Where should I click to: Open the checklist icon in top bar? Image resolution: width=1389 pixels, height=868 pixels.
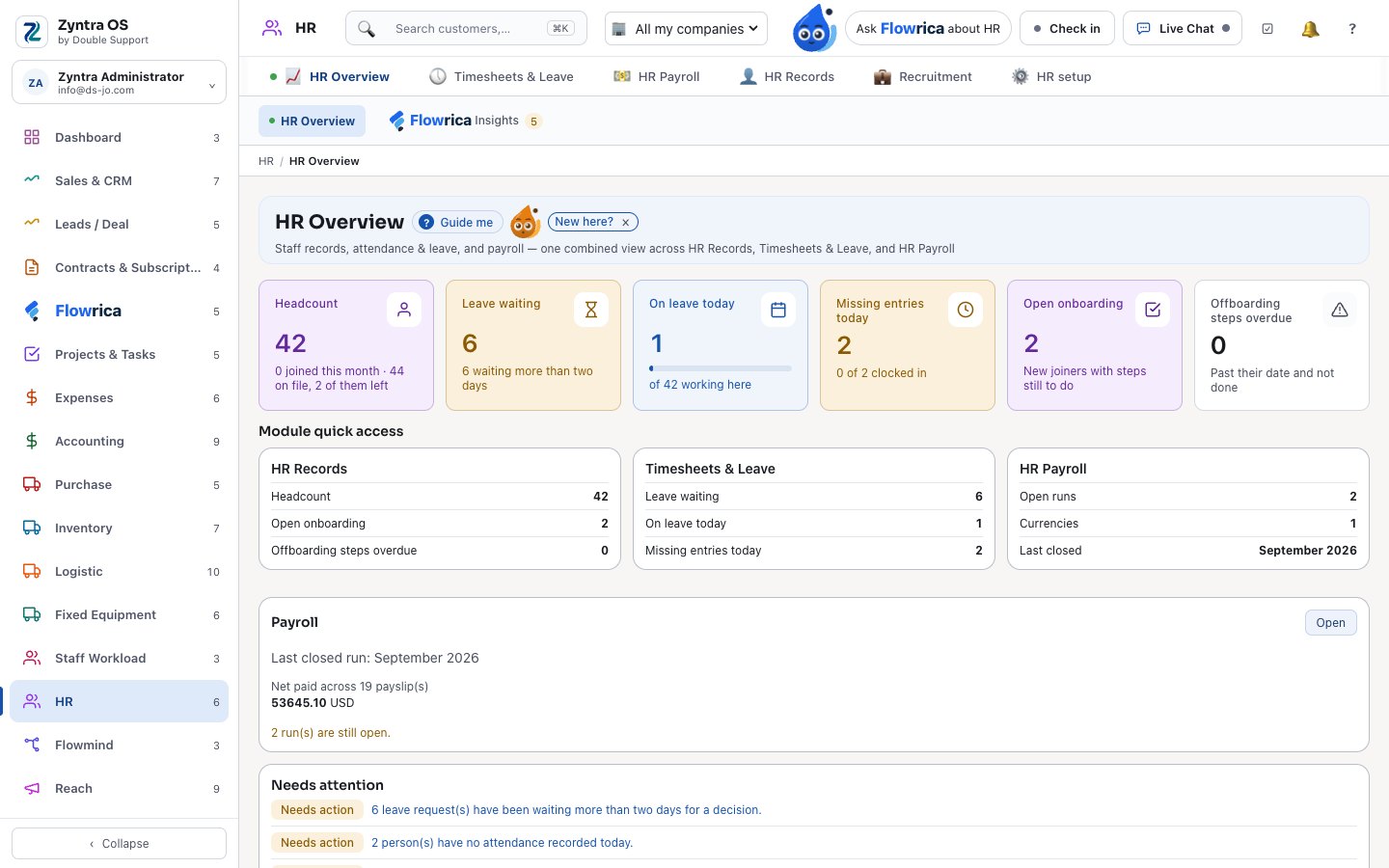(x=1267, y=29)
